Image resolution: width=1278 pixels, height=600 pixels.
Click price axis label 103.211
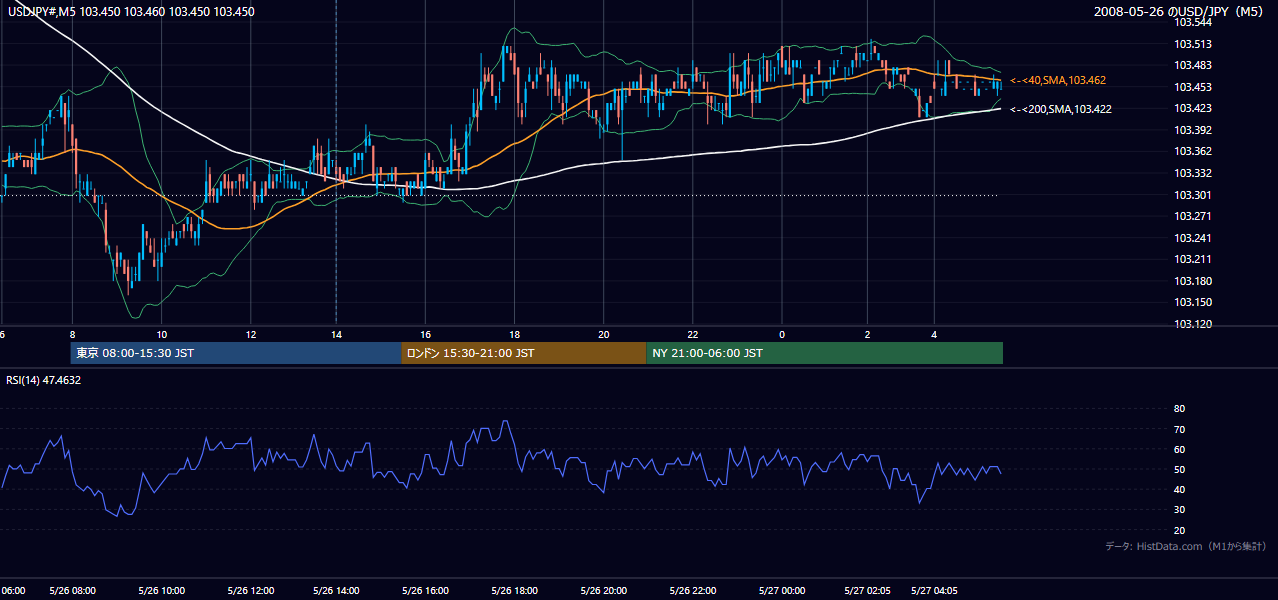[1193, 259]
